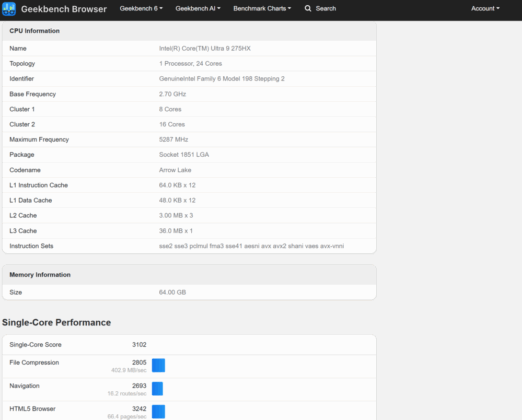Select the CPU Information table header
Image resolution: width=522 pixels, height=420 pixels.
click(189, 31)
